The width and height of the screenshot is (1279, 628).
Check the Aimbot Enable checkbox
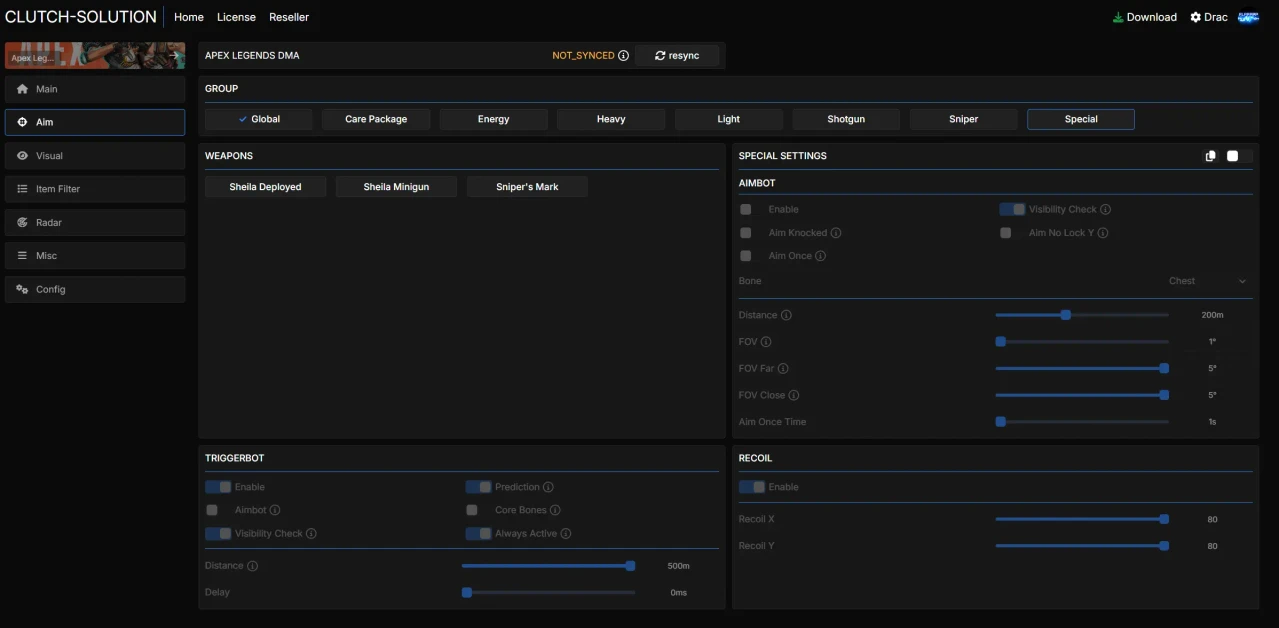(x=746, y=210)
